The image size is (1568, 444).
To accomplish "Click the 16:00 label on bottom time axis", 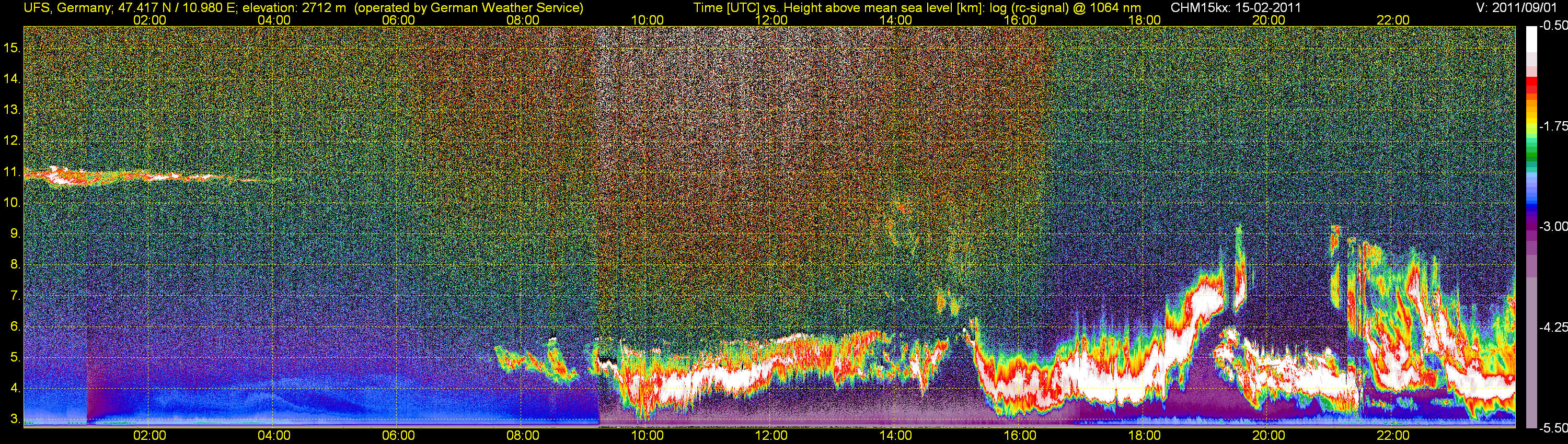I will (1020, 436).
